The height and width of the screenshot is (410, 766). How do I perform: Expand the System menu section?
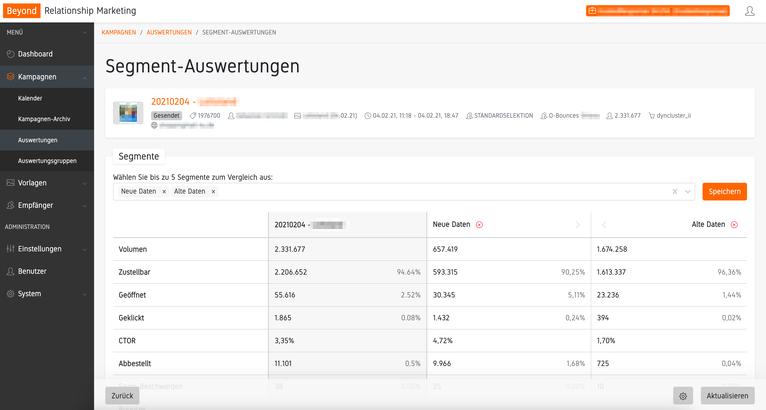point(86,294)
